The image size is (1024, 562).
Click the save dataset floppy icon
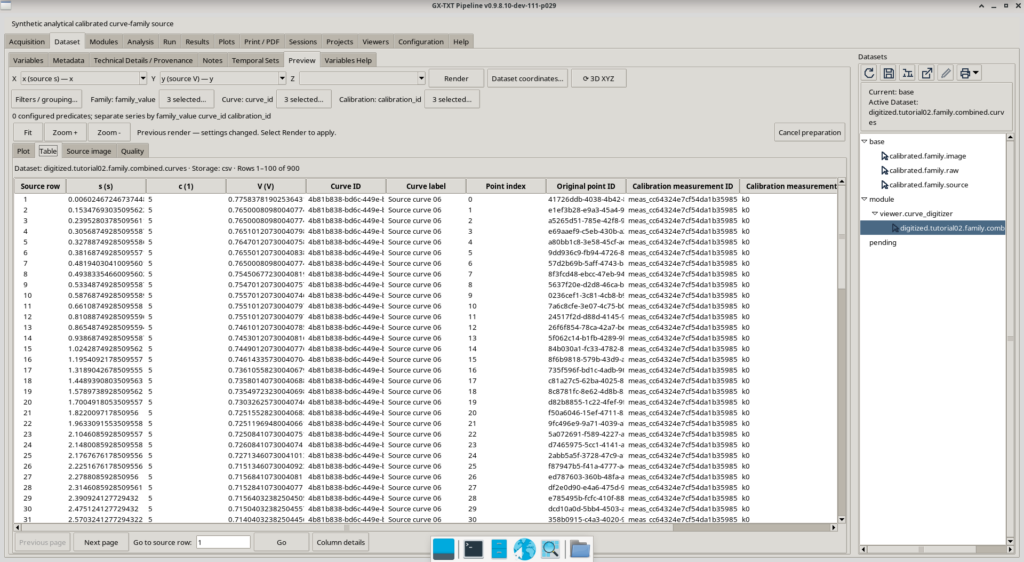tap(888, 73)
